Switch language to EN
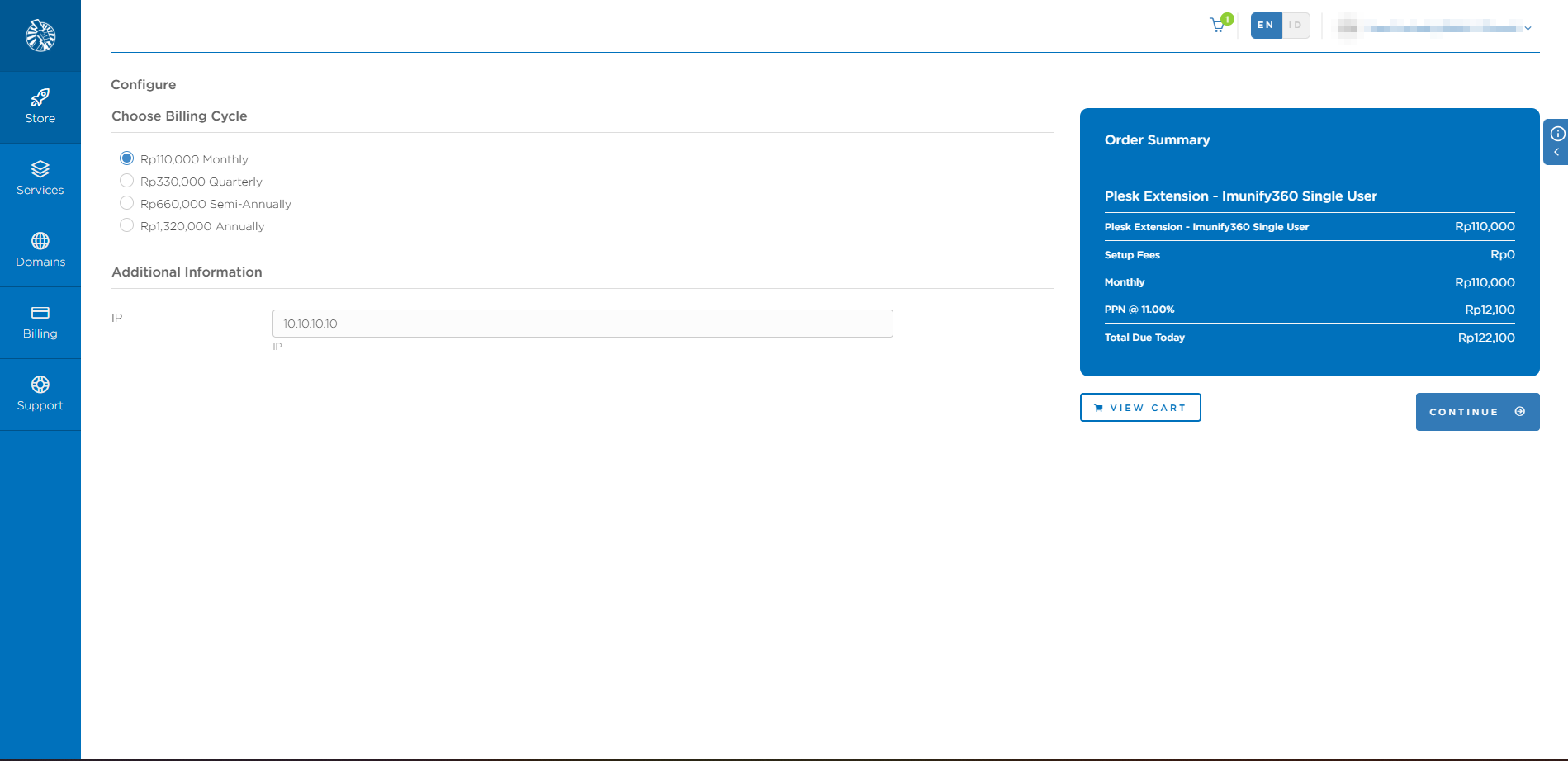The width and height of the screenshot is (1568, 761). click(1265, 26)
